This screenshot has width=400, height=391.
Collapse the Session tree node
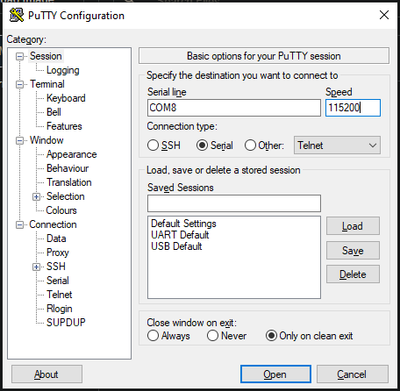point(20,56)
